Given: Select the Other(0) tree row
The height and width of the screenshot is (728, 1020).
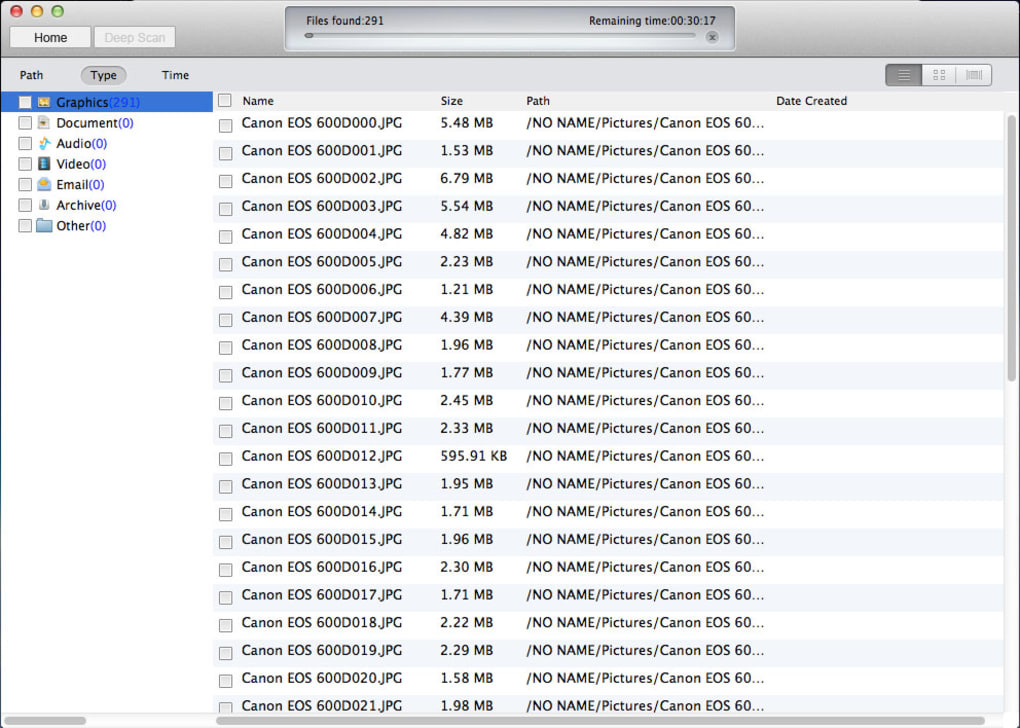Looking at the screenshot, I should click(107, 226).
